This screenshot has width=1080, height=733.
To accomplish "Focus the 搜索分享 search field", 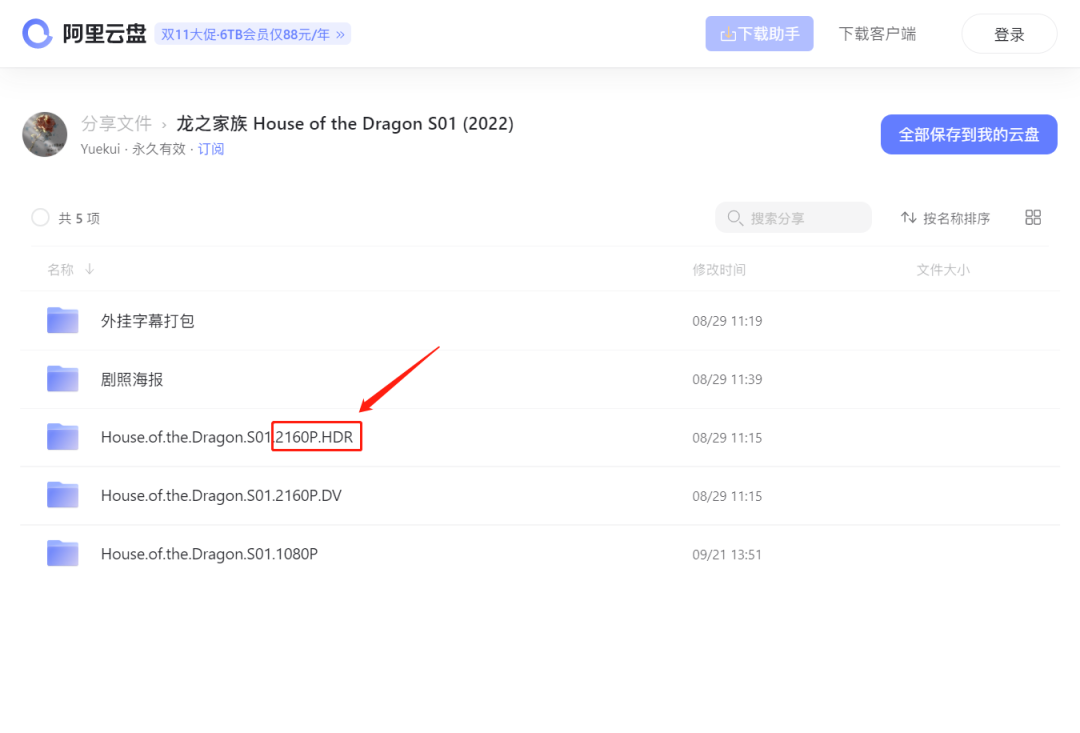I will [x=793, y=218].
